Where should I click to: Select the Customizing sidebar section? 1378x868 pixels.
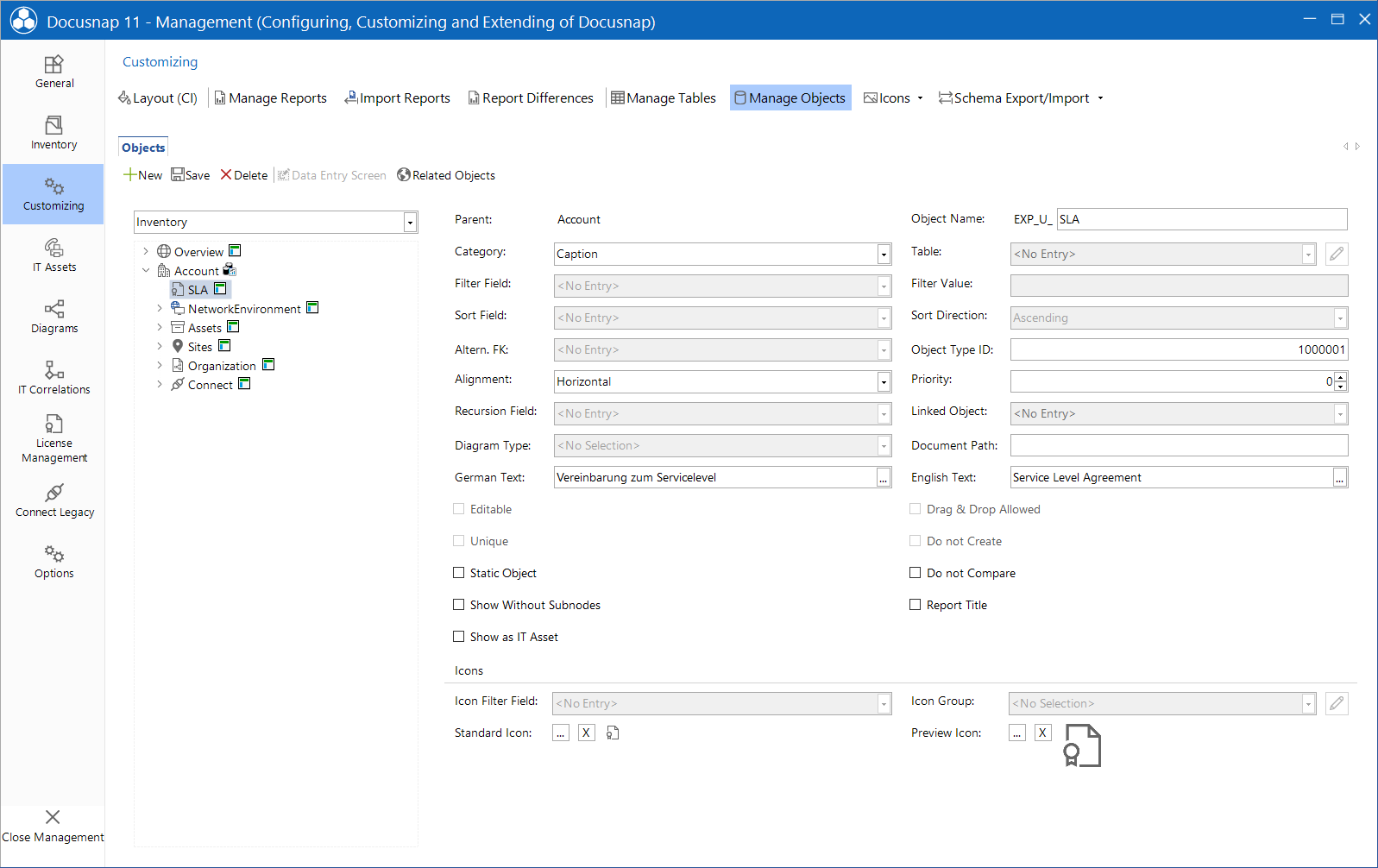53,195
